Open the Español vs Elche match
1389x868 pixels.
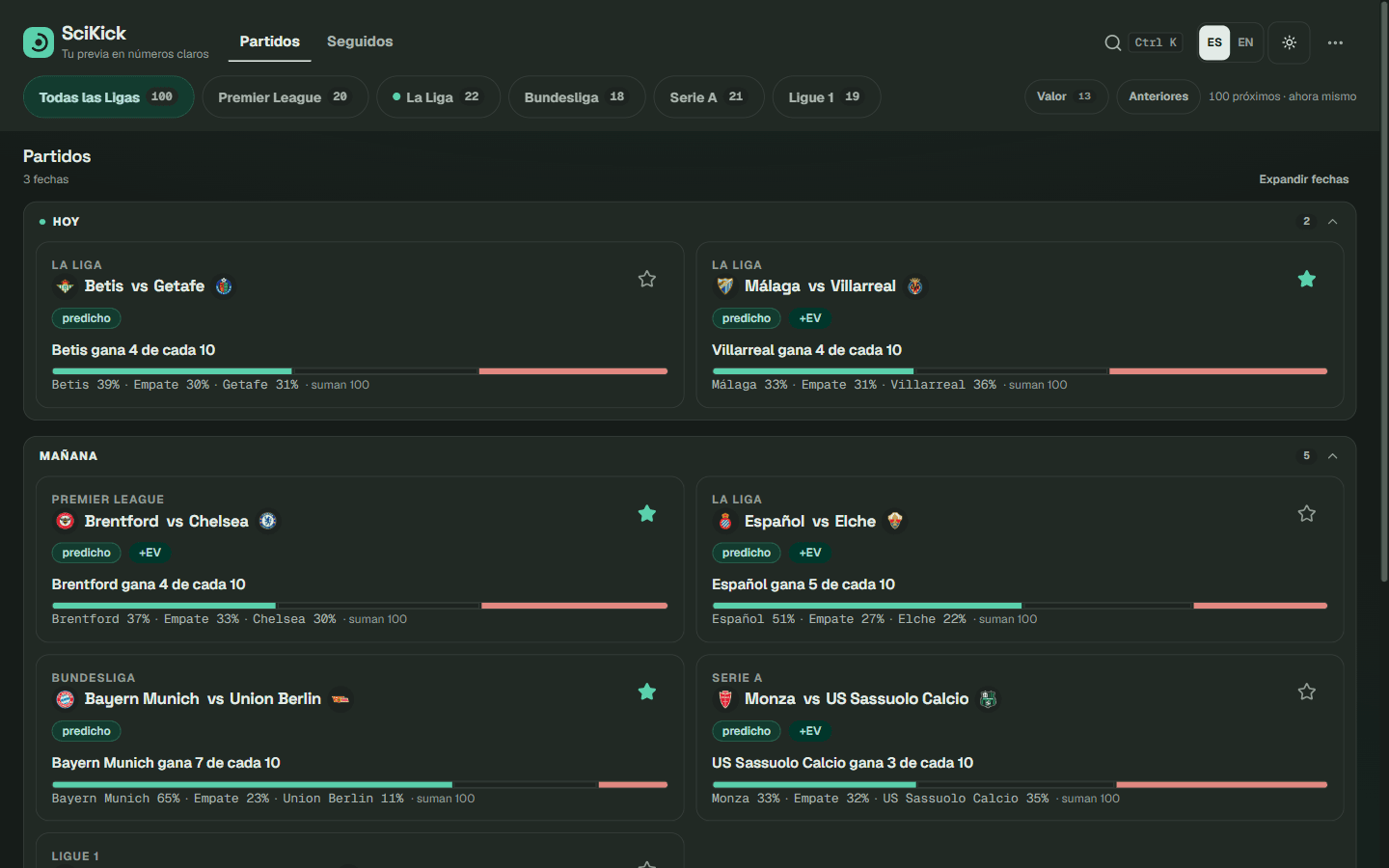[1020, 559]
